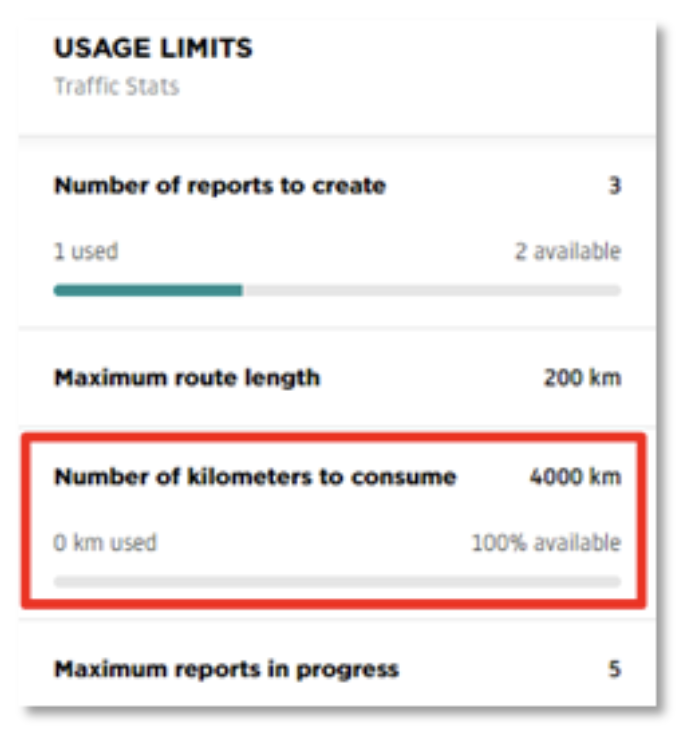Click the USAGE LIMITS heading

coord(153,48)
